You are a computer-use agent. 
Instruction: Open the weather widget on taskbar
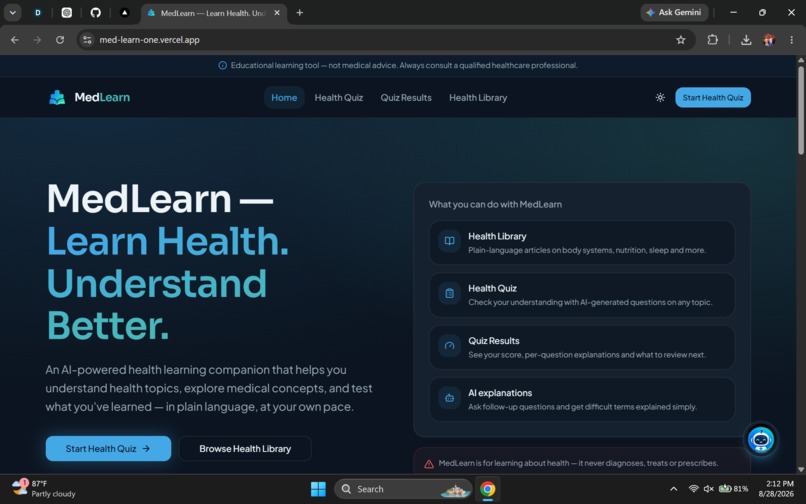(x=44, y=489)
